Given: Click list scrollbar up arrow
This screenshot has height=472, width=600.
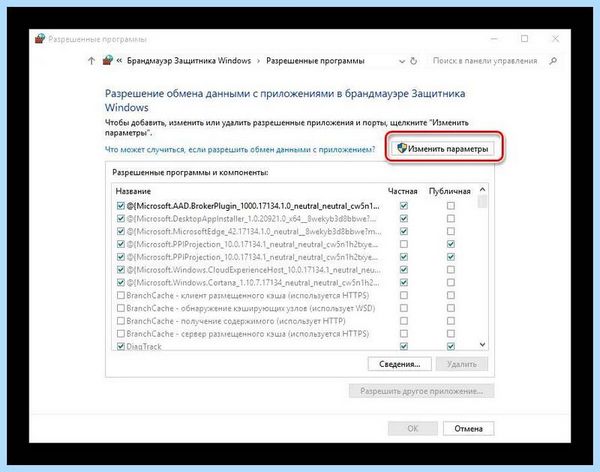Looking at the screenshot, I should (x=482, y=189).
